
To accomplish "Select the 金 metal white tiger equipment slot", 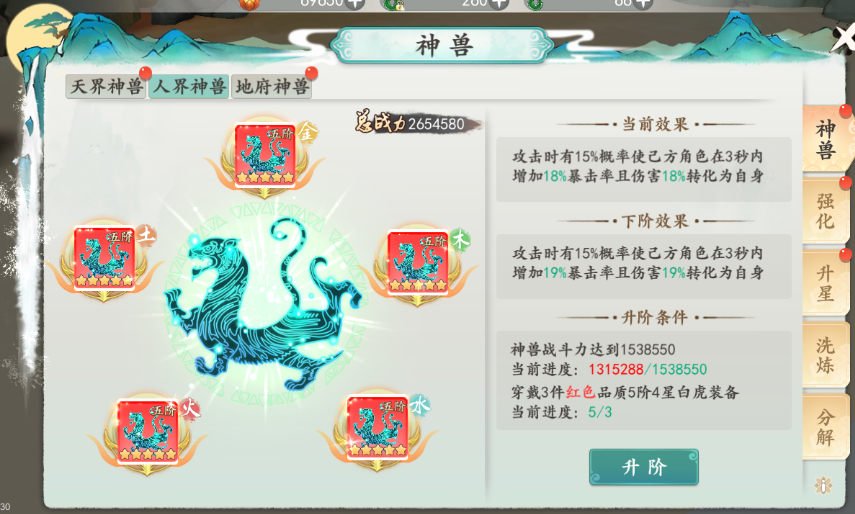I will pyautogui.click(x=265, y=155).
